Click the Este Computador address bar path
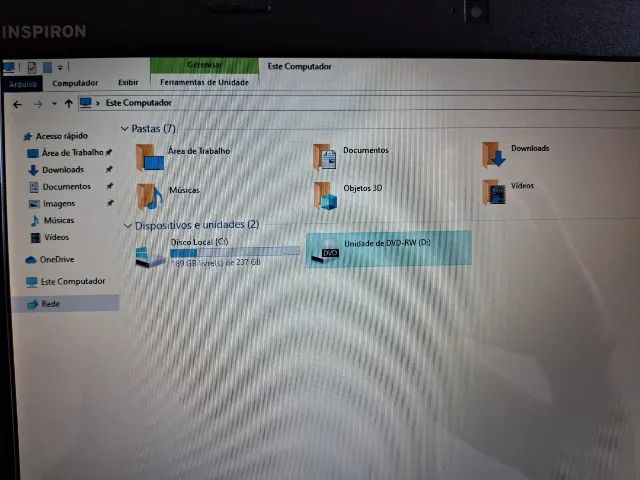Image resolution: width=640 pixels, height=480 pixels. [x=139, y=102]
